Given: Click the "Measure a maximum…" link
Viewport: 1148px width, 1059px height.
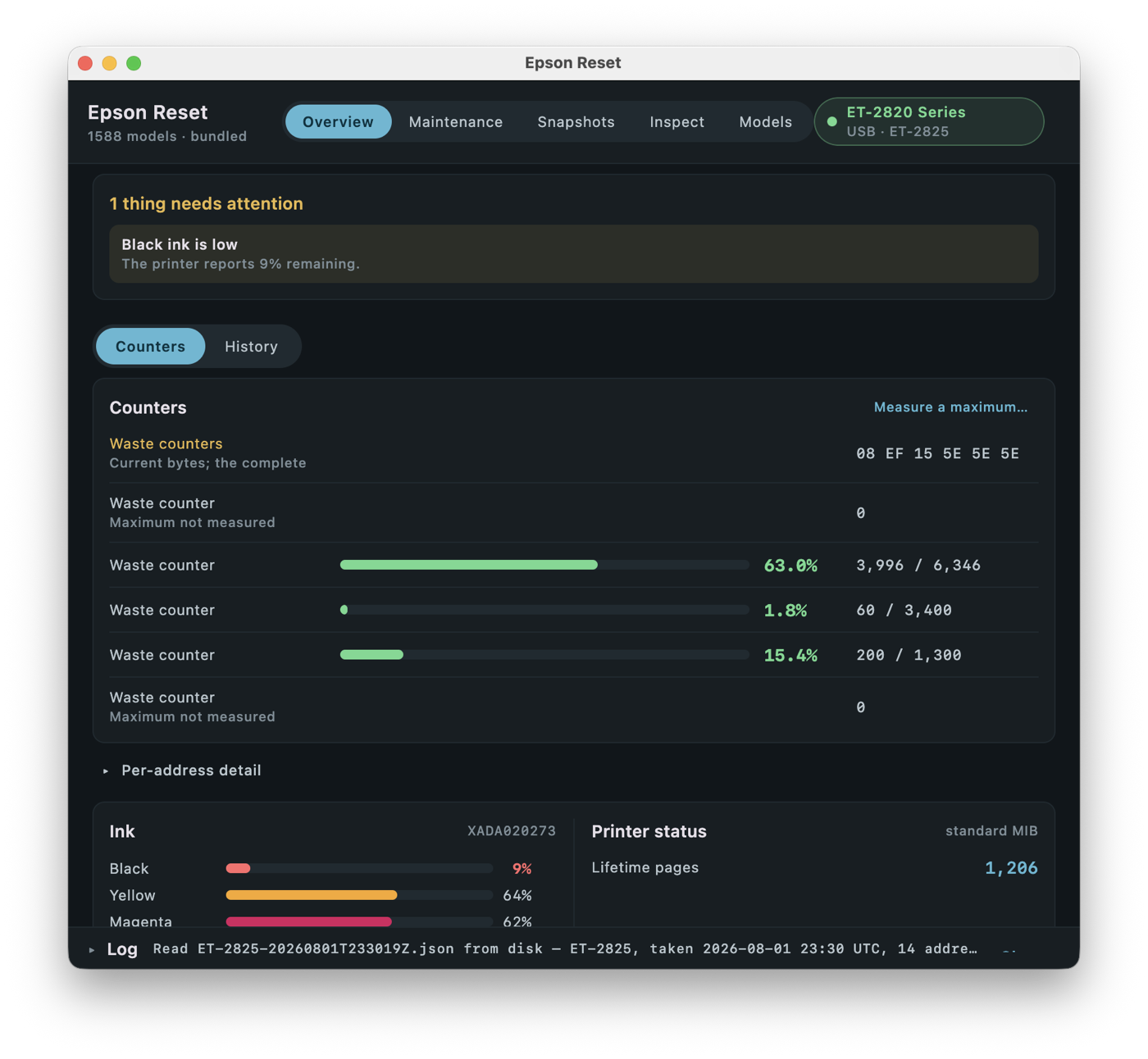Looking at the screenshot, I should click(x=950, y=407).
